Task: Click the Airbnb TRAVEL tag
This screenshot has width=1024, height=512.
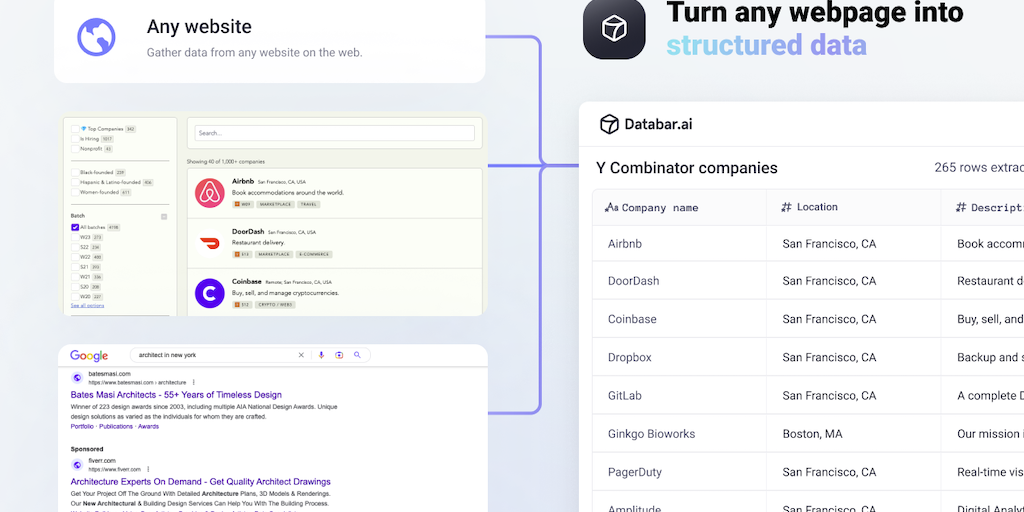Action: pos(309,204)
